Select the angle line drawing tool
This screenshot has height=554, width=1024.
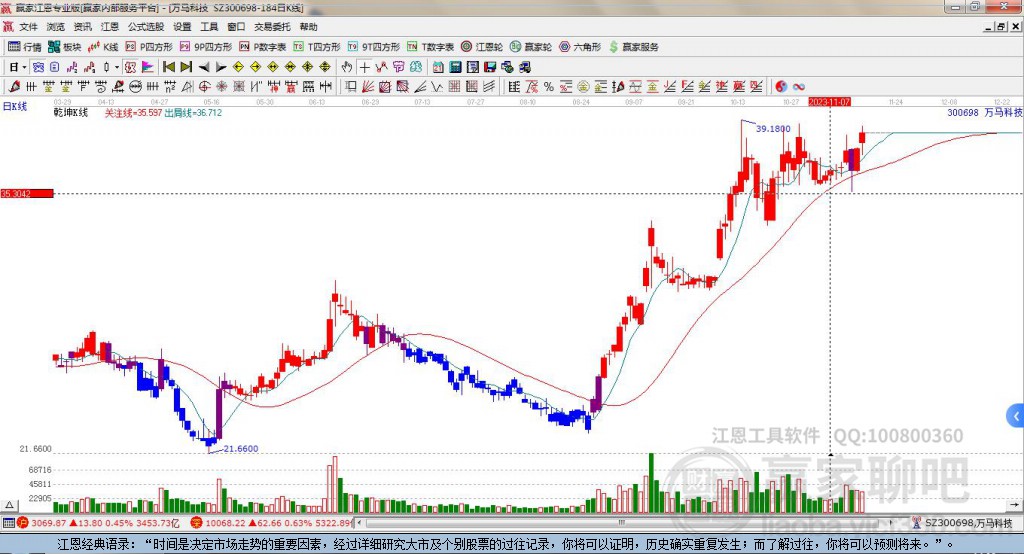click(420, 87)
